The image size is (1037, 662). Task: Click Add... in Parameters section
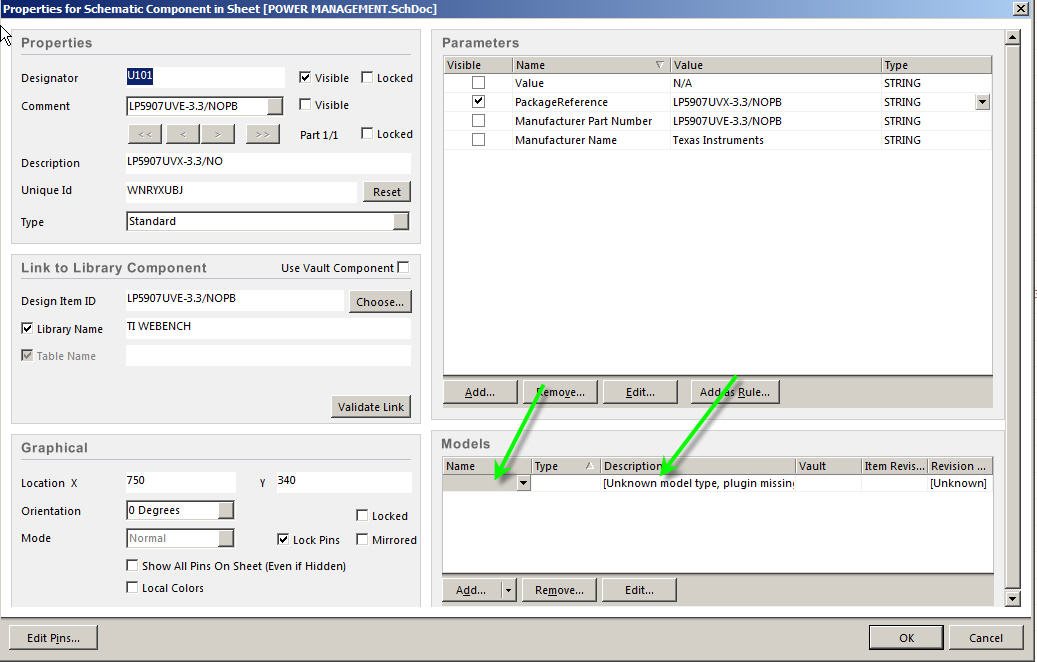click(480, 392)
